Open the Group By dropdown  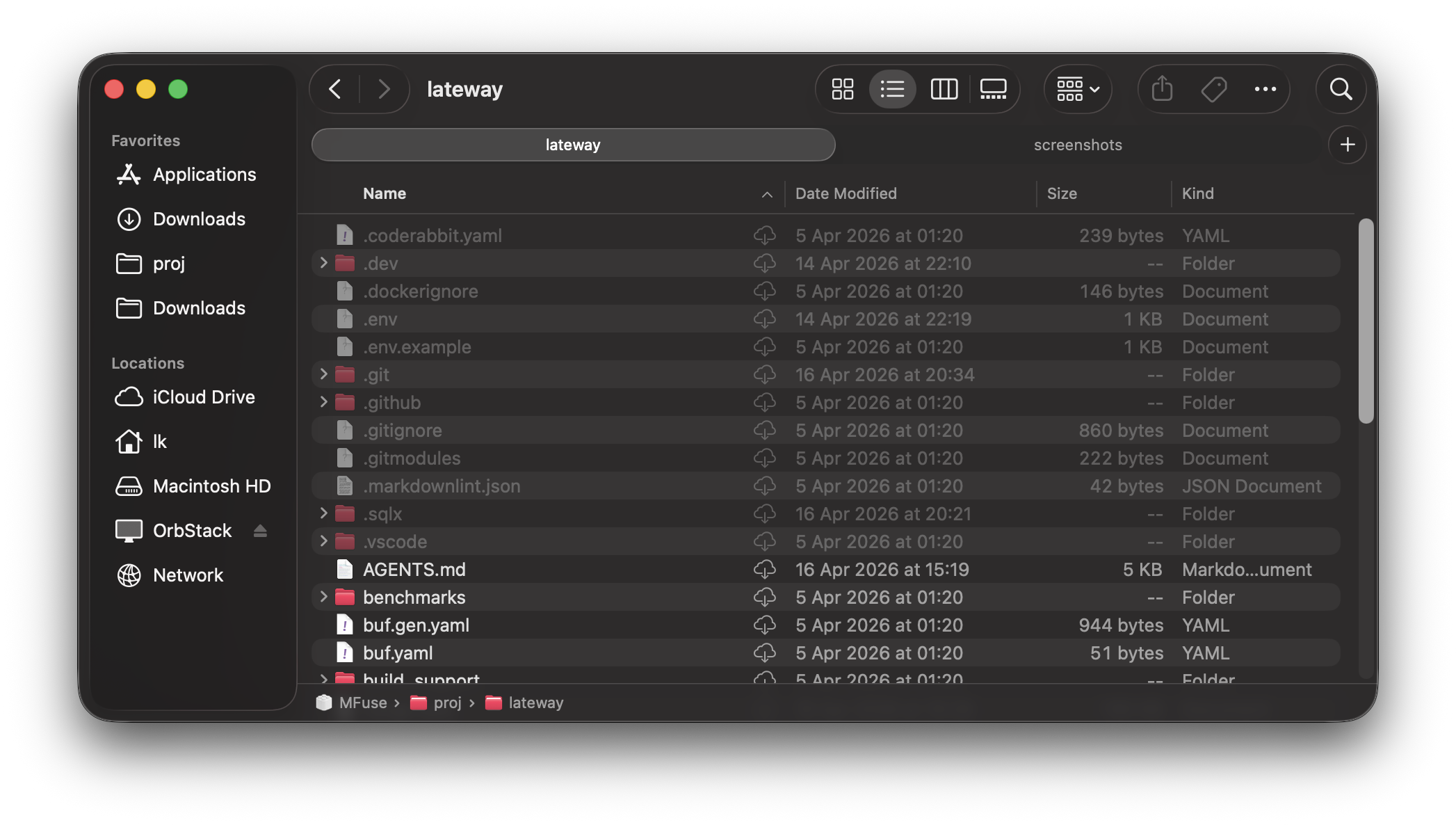point(1077,89)
